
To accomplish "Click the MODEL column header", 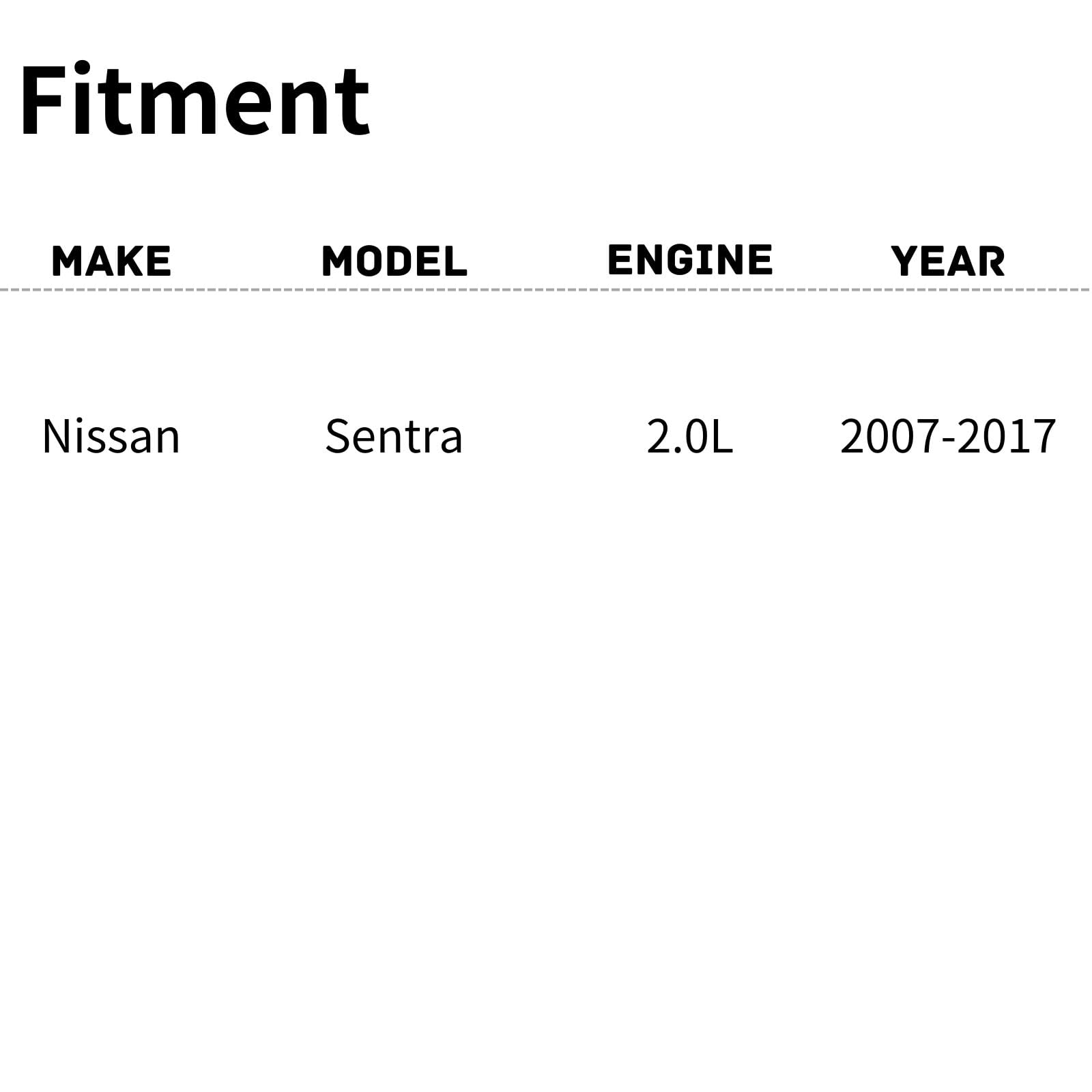I will pos(394,261).
